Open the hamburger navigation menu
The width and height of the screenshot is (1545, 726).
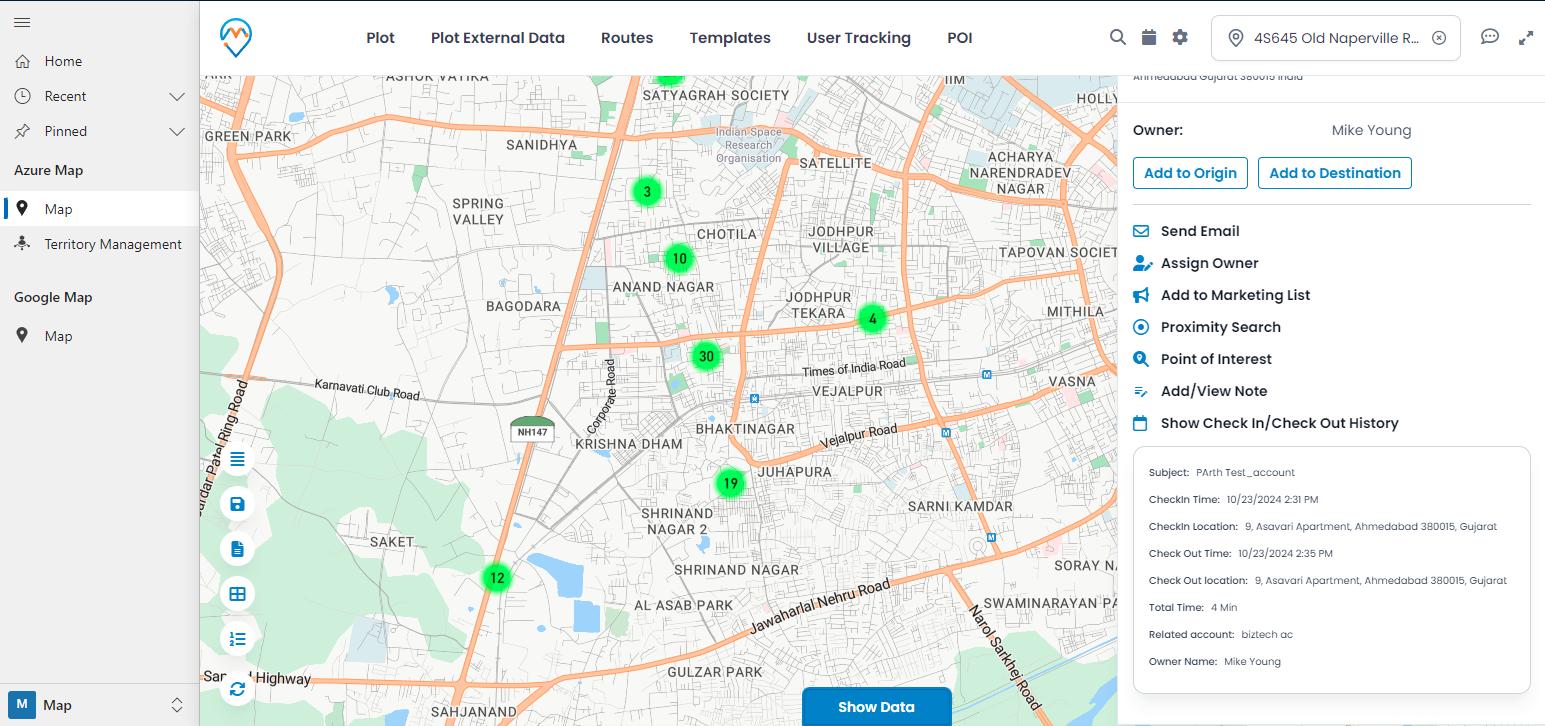point(22,22)
